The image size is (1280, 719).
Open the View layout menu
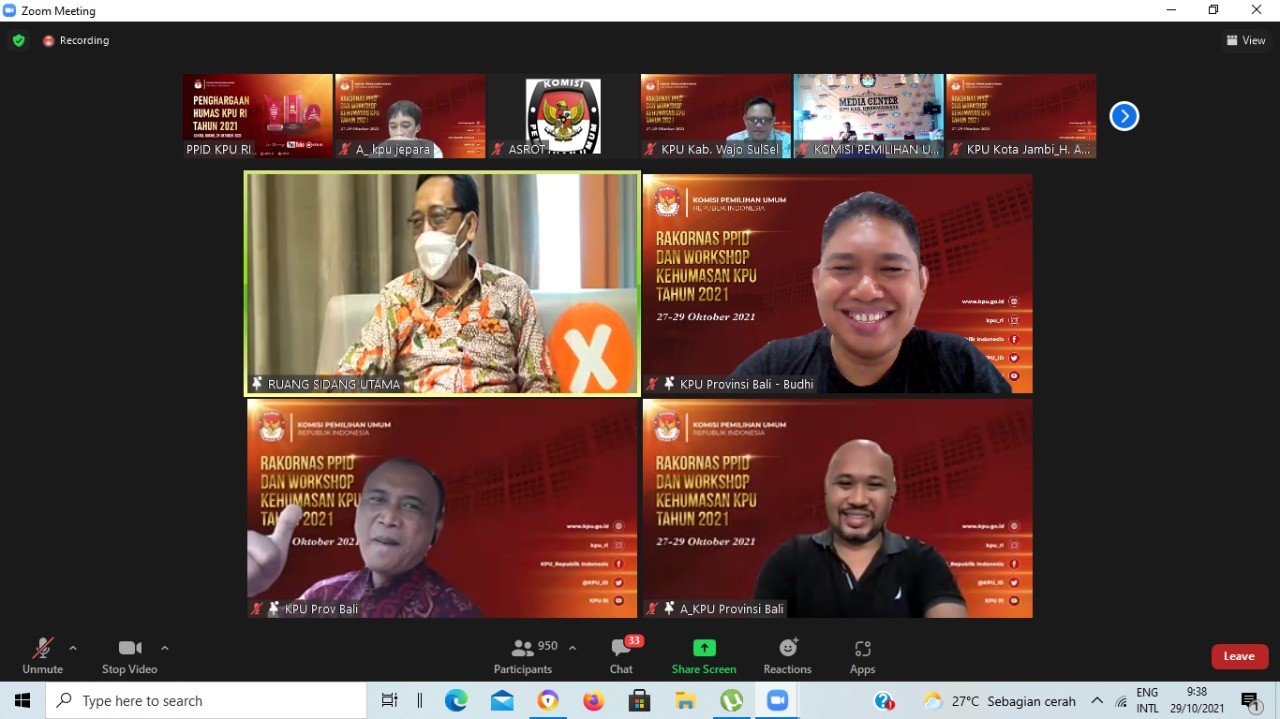click(x=1246, y=41)
